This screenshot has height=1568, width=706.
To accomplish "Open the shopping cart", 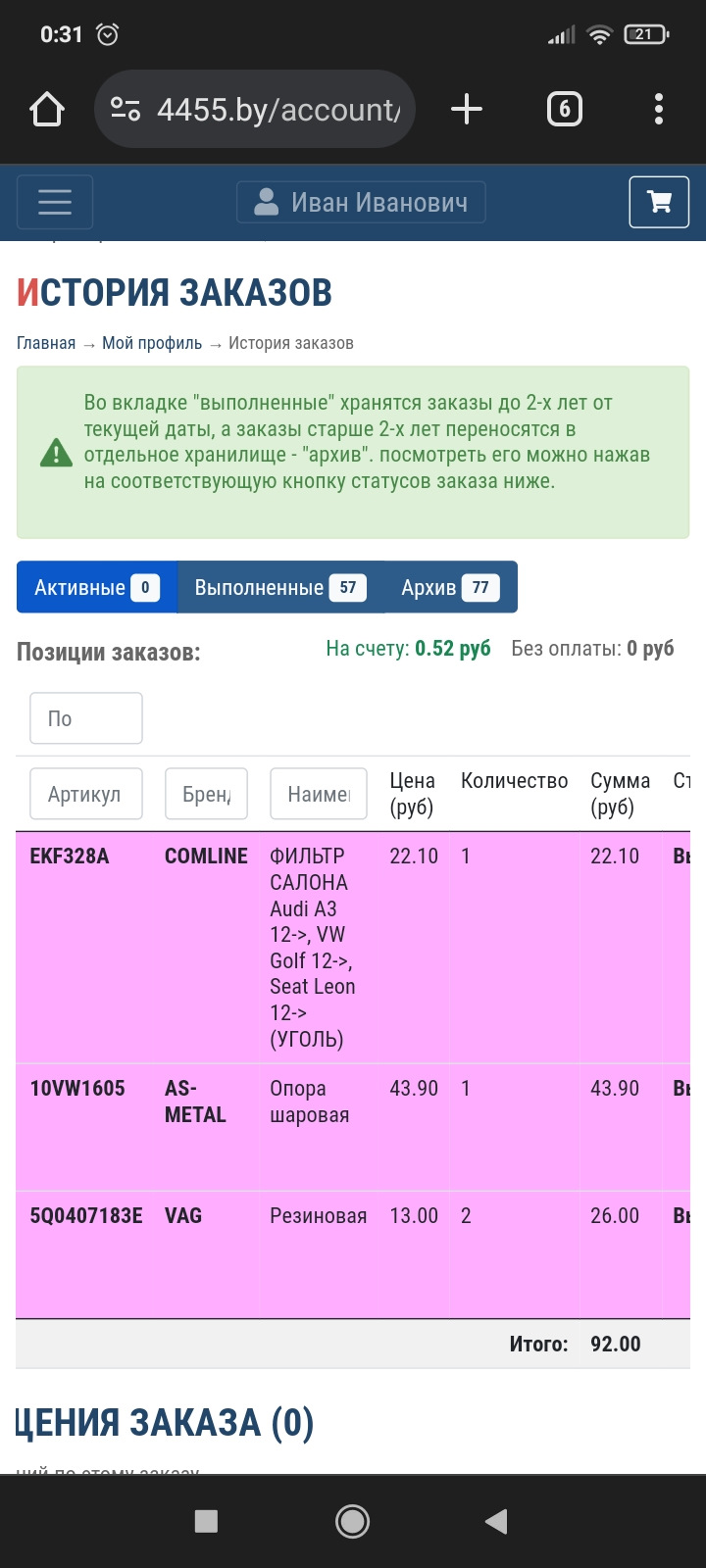I will point(659,202).
